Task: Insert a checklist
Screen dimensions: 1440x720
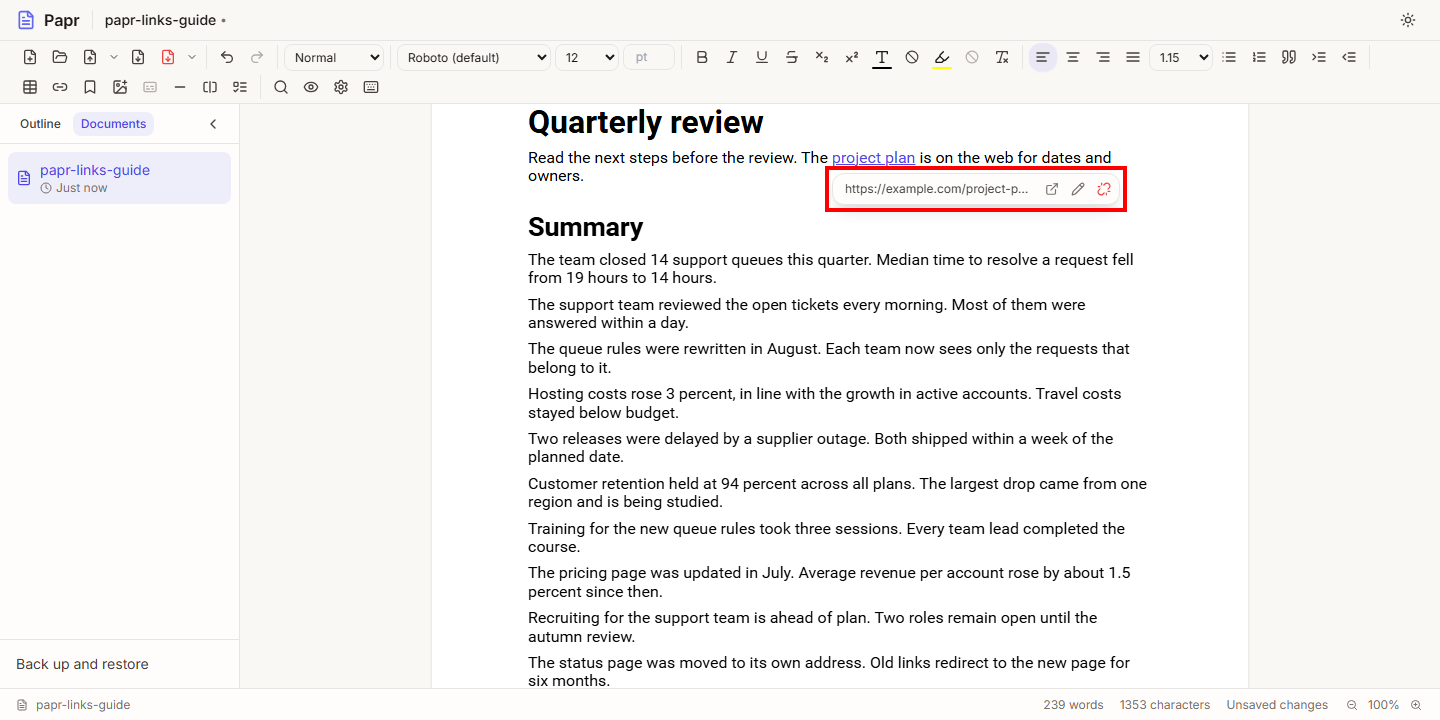Action: click(x=240, y=87)
